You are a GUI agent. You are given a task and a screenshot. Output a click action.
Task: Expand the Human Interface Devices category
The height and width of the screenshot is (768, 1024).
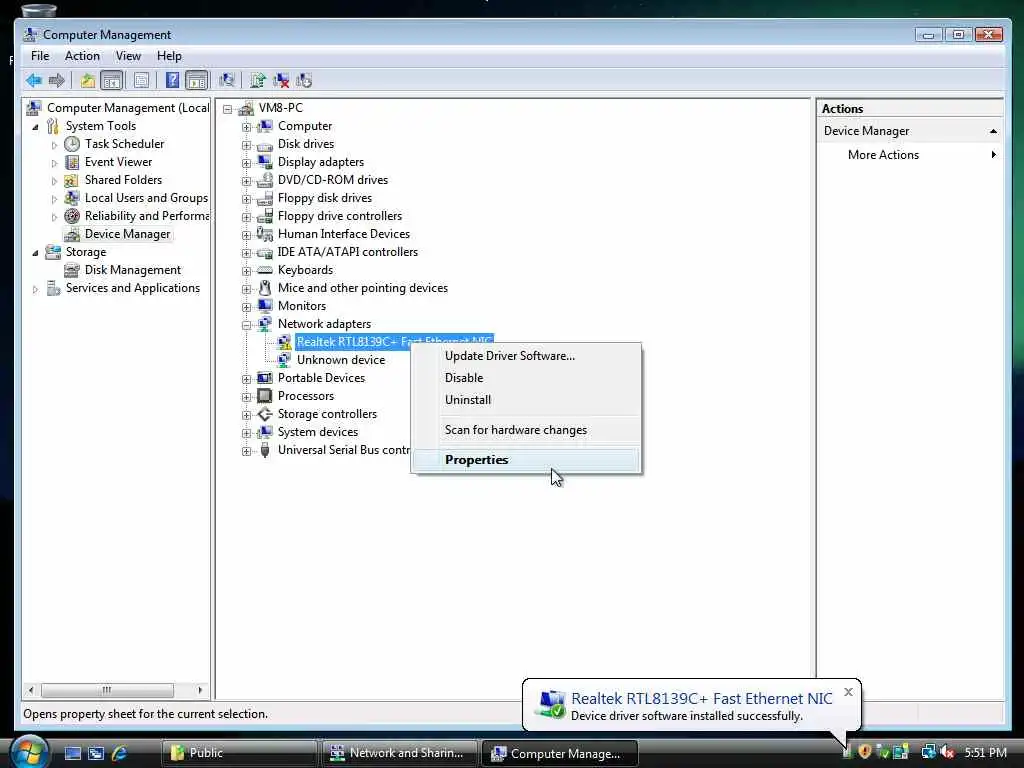coord(246,234)
